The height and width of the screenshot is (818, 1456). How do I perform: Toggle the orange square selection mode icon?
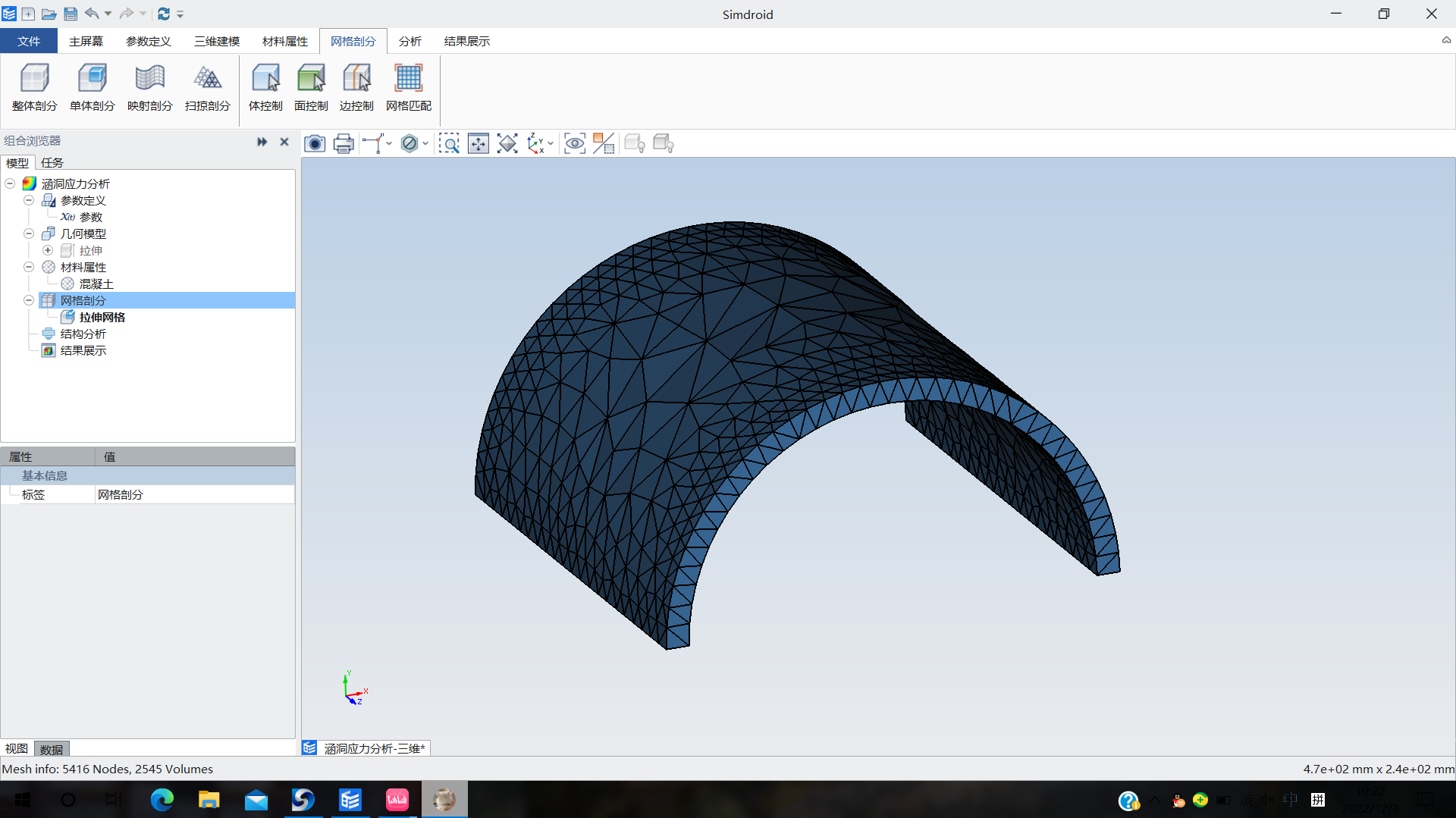tap(604, 143)
